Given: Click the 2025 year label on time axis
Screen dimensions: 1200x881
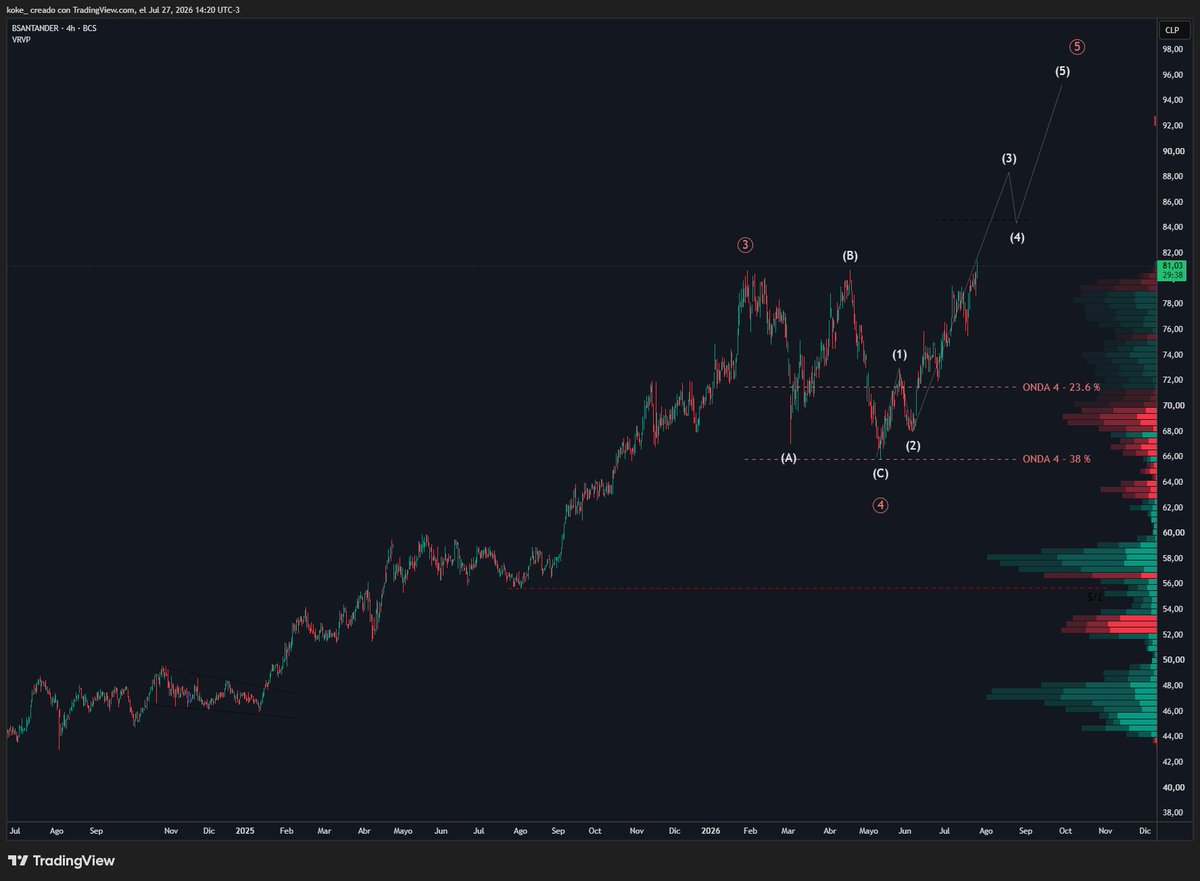Looking at the screenshot, I should [x=246, y=830].
